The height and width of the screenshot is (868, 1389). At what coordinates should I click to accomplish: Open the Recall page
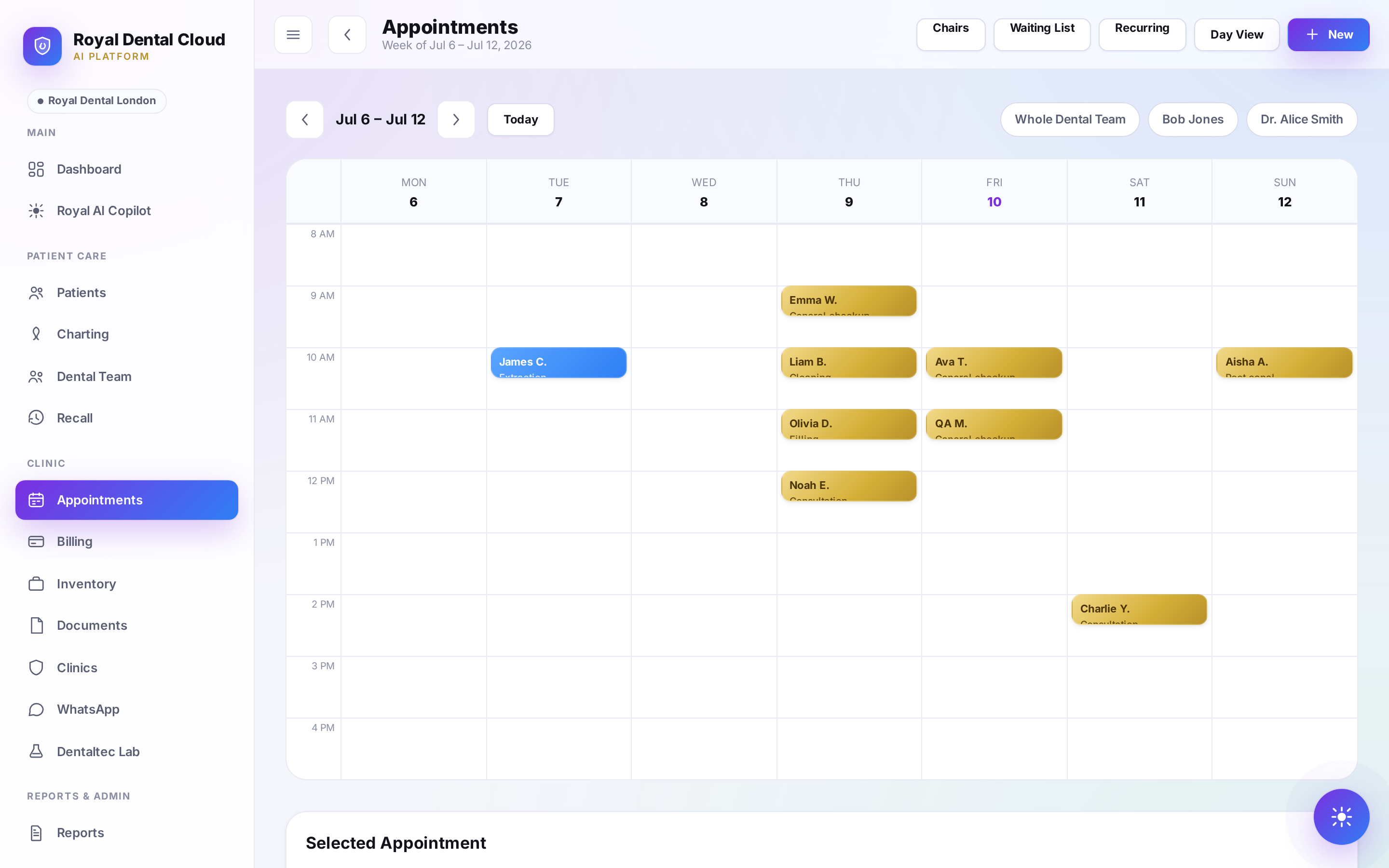pyautogui.click(x=127, y=418)
